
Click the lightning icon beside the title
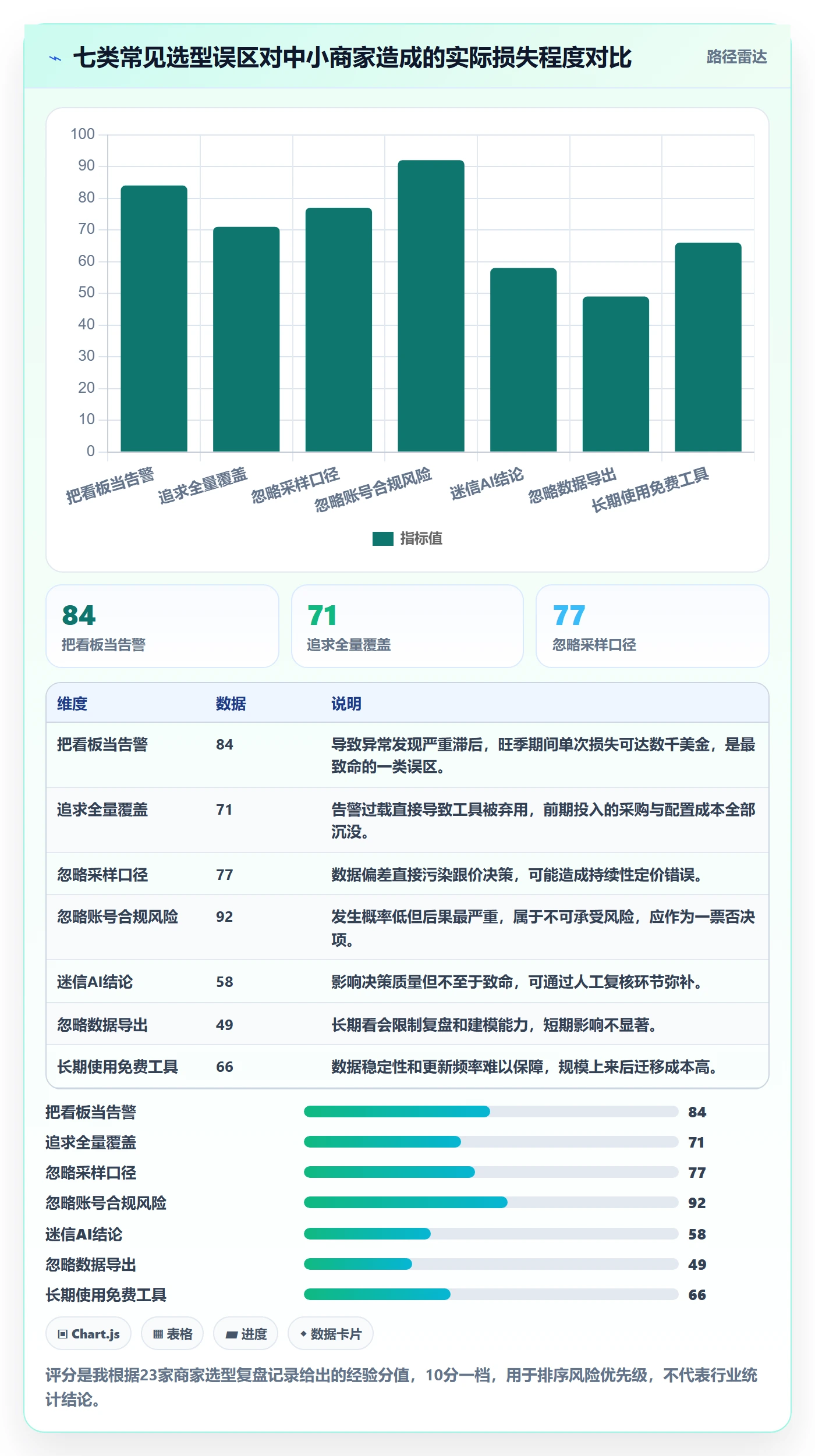pos(55,58)
